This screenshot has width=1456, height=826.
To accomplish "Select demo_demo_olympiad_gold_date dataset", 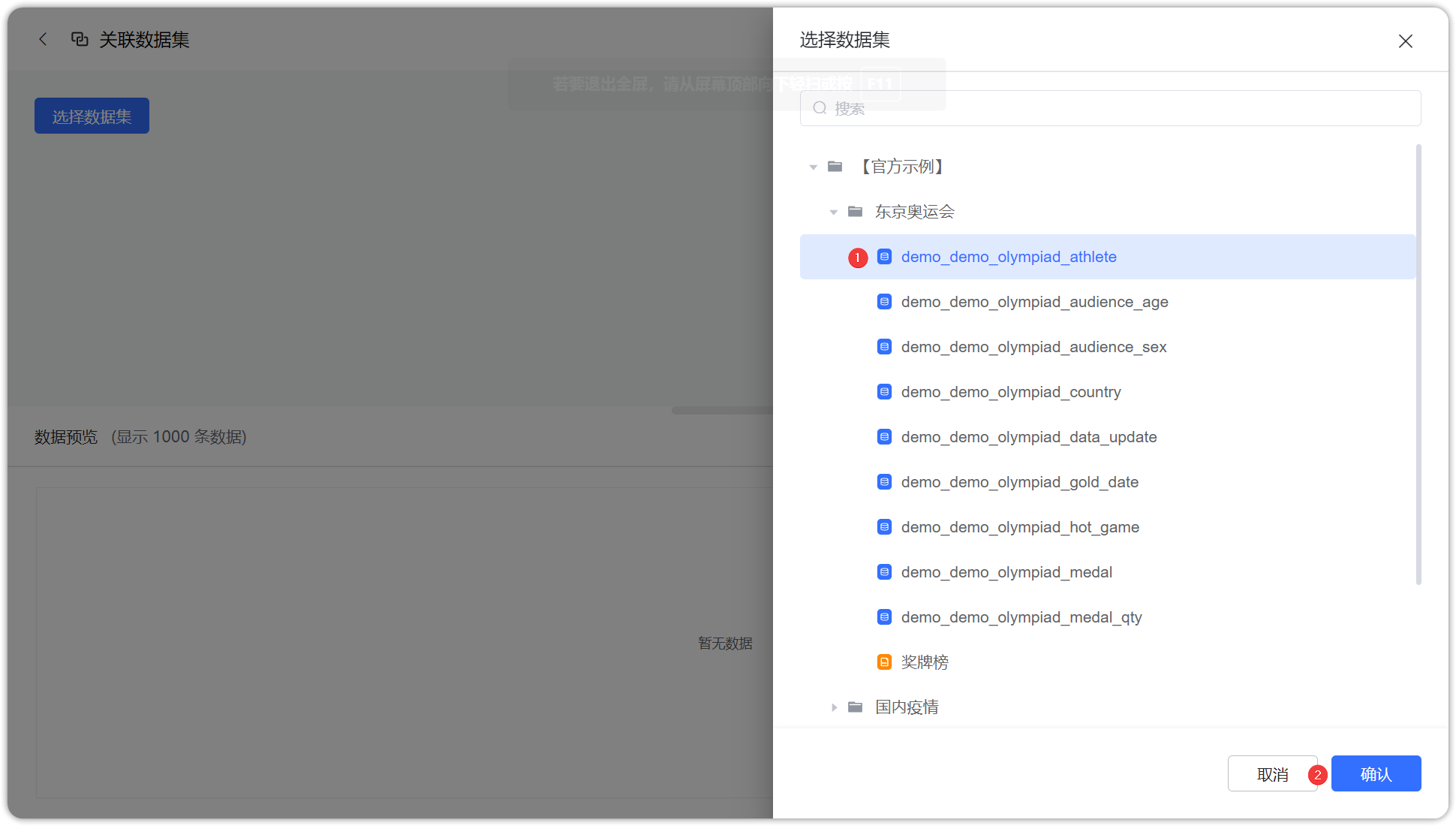I will tap(1108, 482).
